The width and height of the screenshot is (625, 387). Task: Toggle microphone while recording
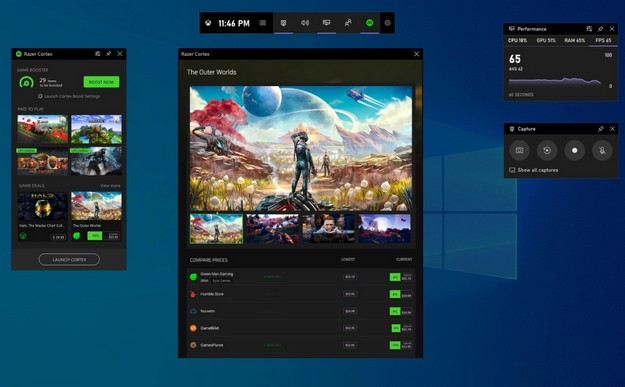tap(602, 150)
